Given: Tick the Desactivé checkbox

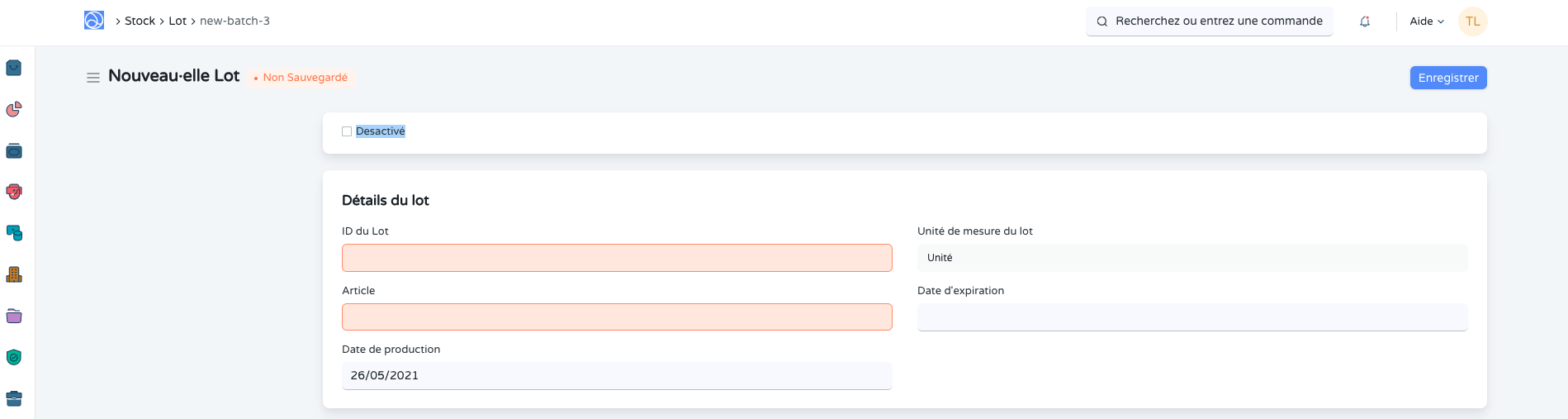Looking at the screenshot, I should coord(347,131).
